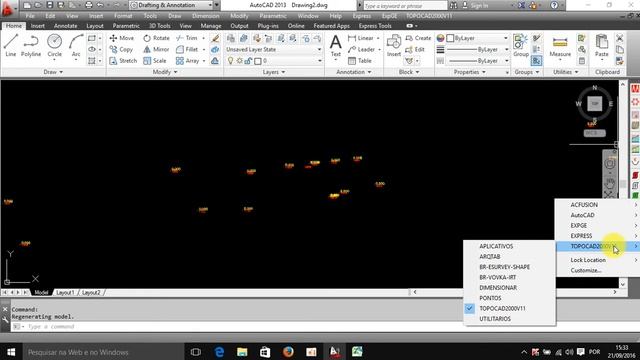Open the block Edit tool

[x=415, y=49]
